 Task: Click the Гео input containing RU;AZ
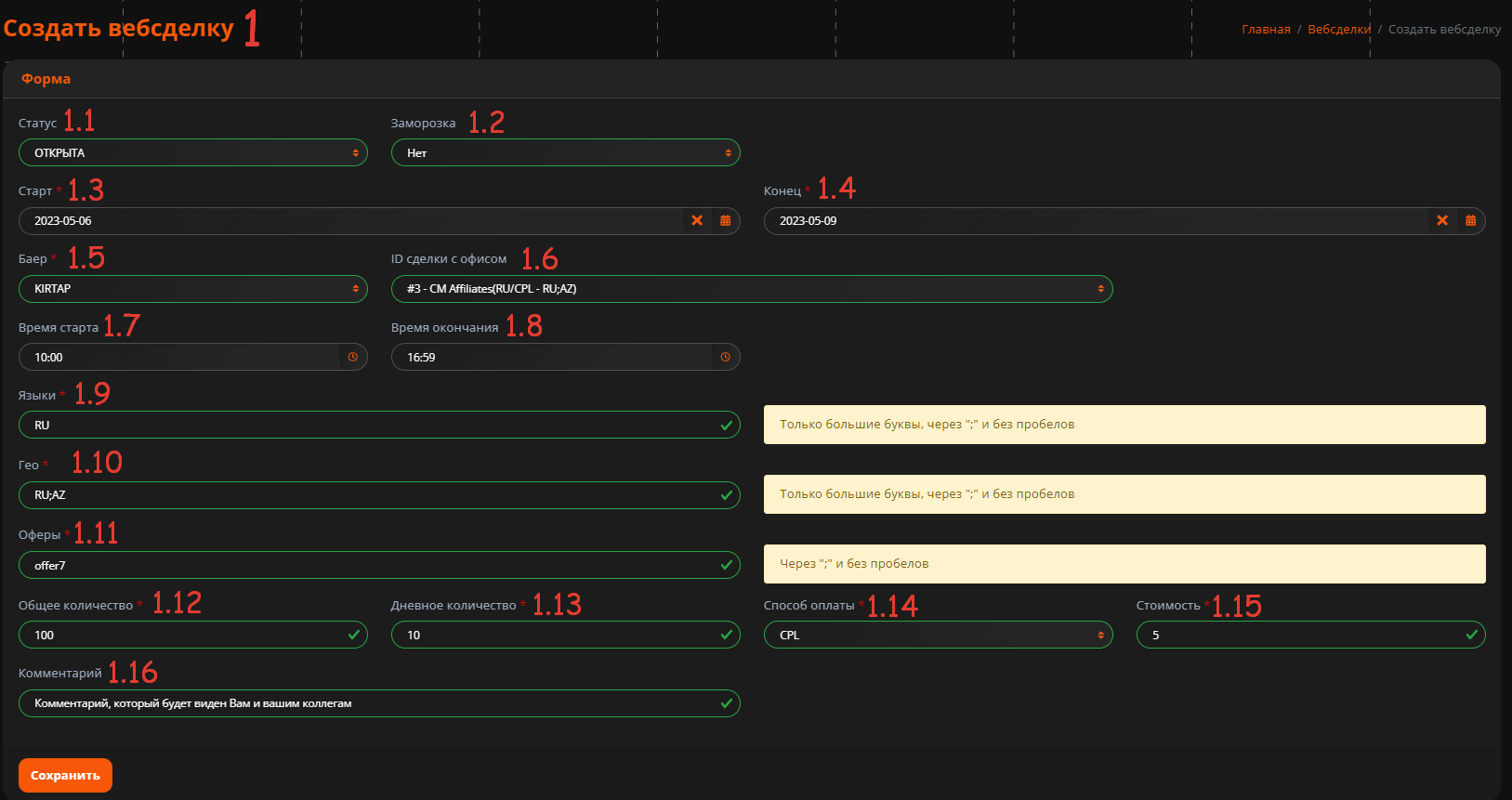(379, 495)
